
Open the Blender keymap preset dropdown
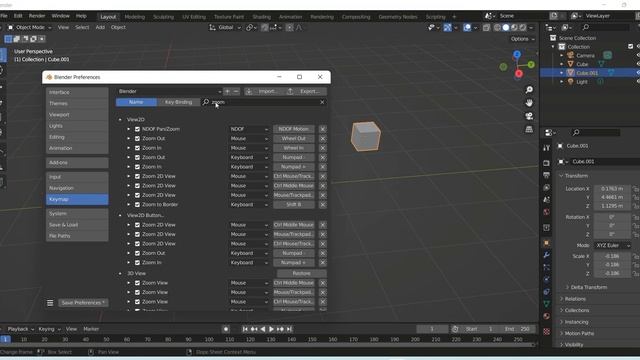tap(169, 91)
